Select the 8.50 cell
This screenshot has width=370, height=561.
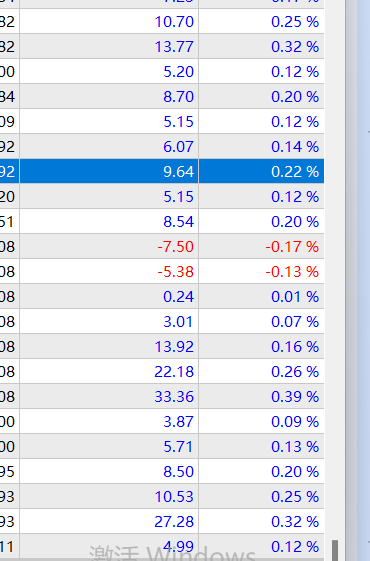coord(178,472)
